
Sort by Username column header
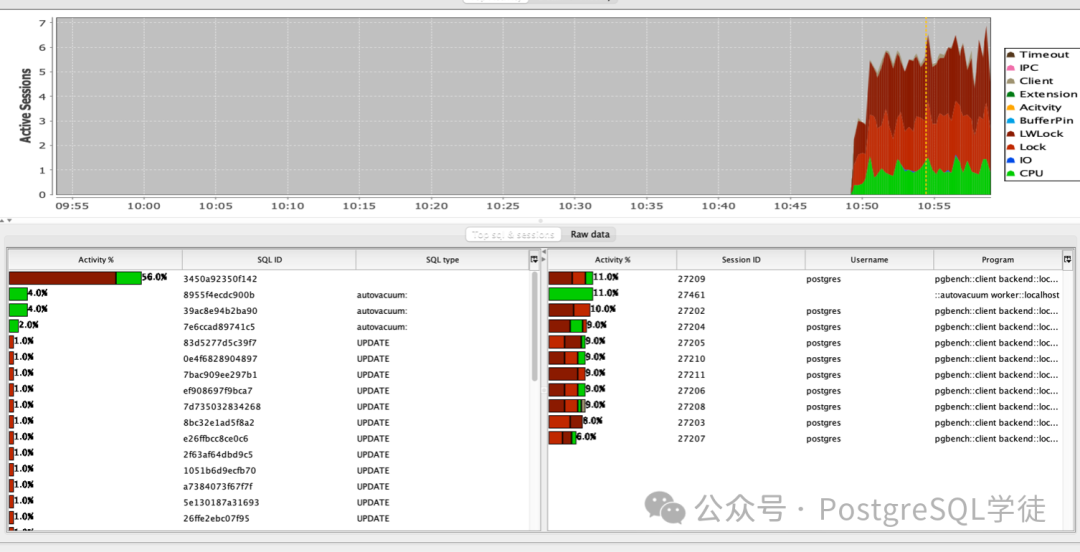coord(869,260)
